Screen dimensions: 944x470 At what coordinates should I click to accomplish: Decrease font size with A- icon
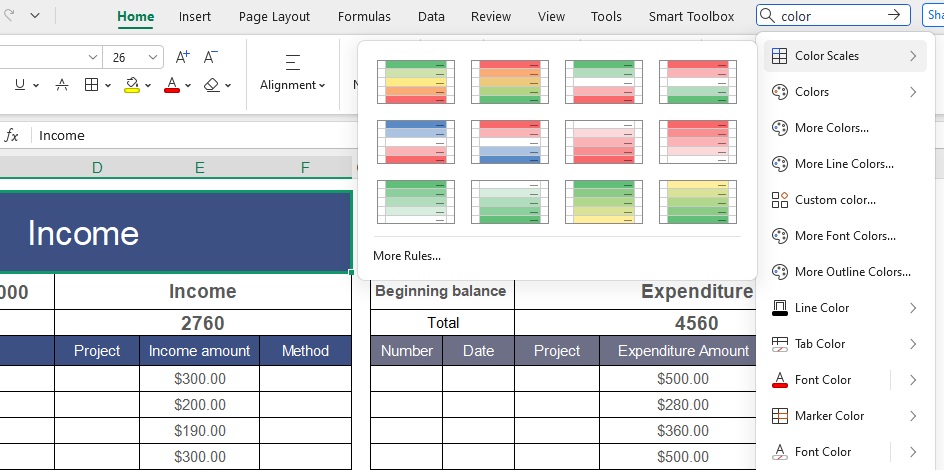[210, 57]
